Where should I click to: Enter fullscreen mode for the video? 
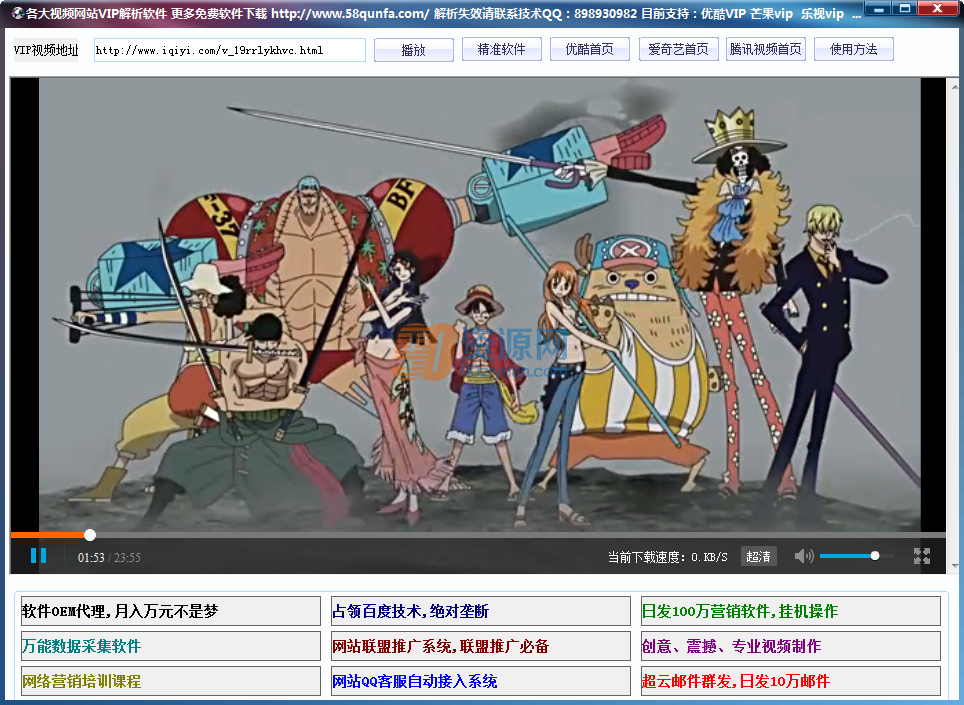[x=922, y=556]
